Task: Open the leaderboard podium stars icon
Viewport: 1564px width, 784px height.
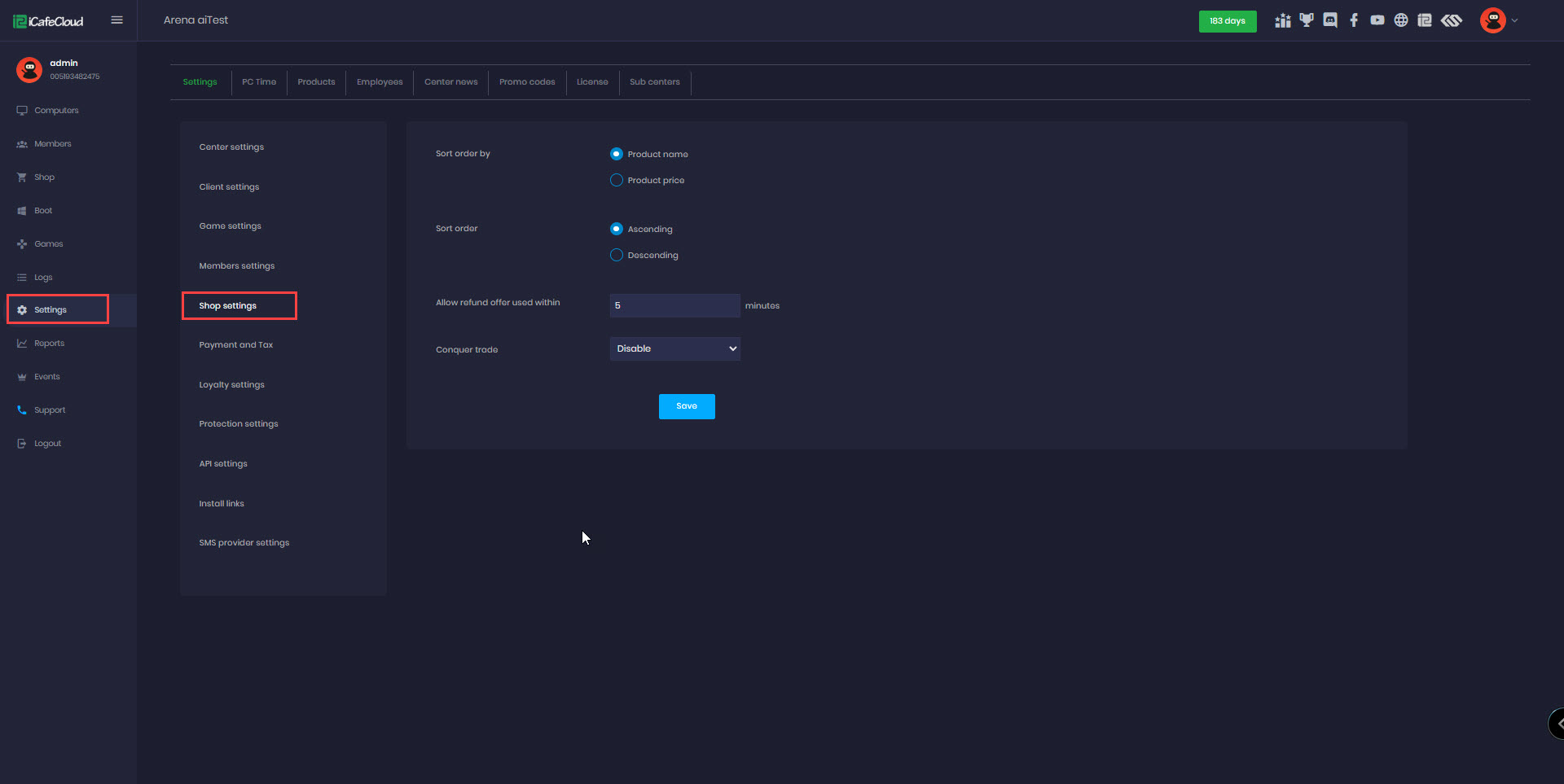Action: (1283, 20)
